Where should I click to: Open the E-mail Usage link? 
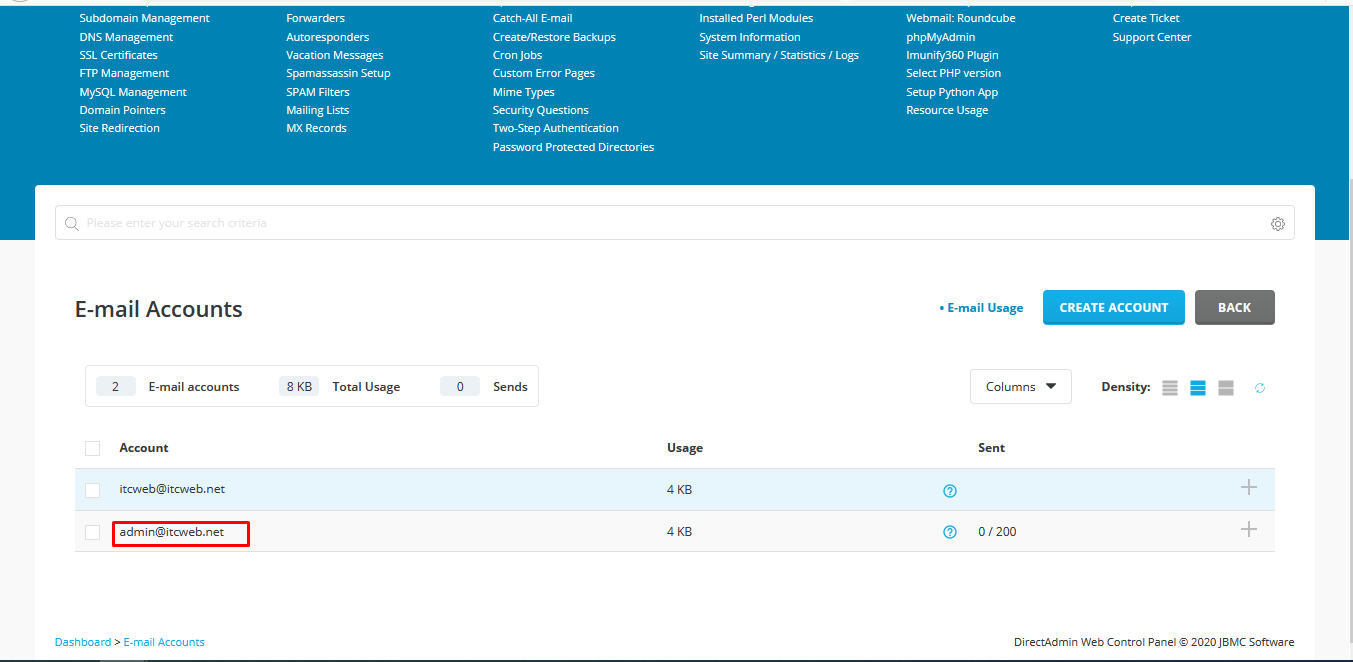coord(984,308)
